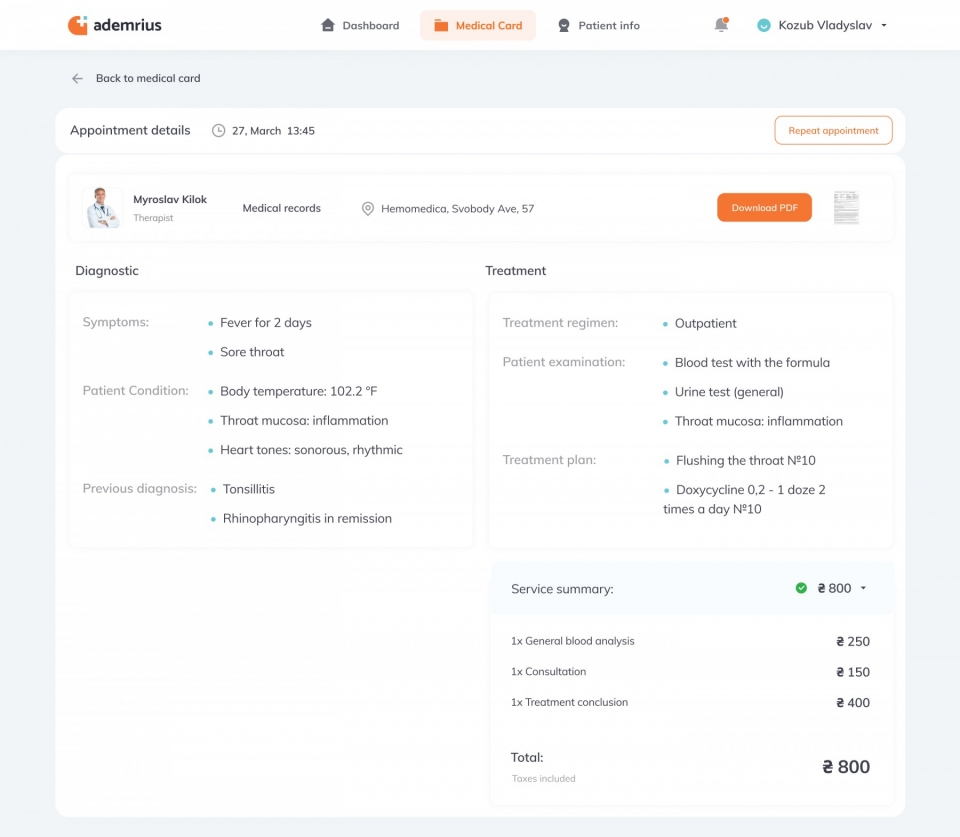
Task: Click the Dashboard home icon
Action: coord(328,26)
